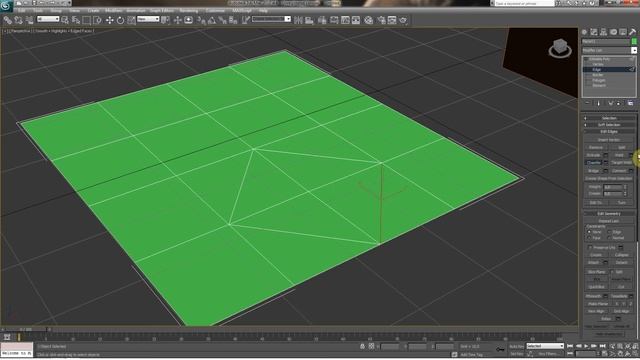The height and width of the screenshot is (360, 640).
Task: Open the Modifiers menu
Action: pyautogui.click(x=113, y=11)
